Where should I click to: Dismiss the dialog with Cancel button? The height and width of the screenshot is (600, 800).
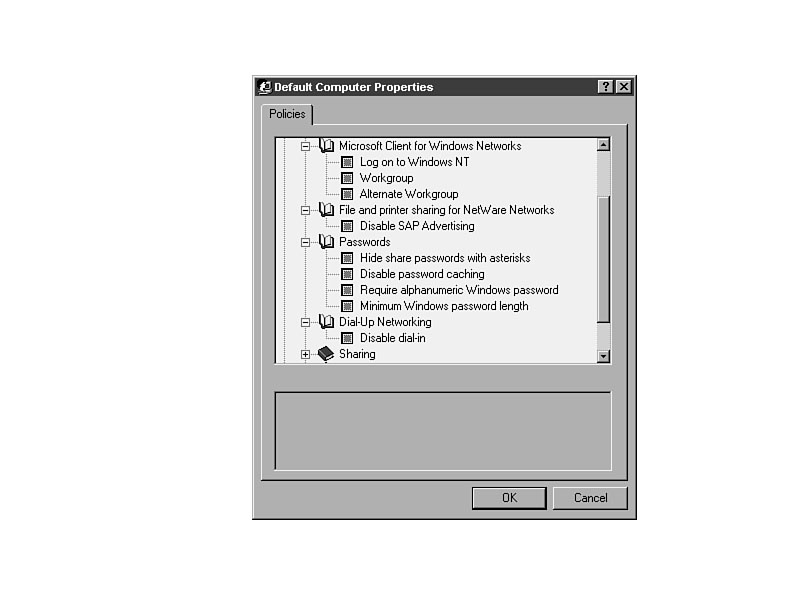click(x=590, y=498)
